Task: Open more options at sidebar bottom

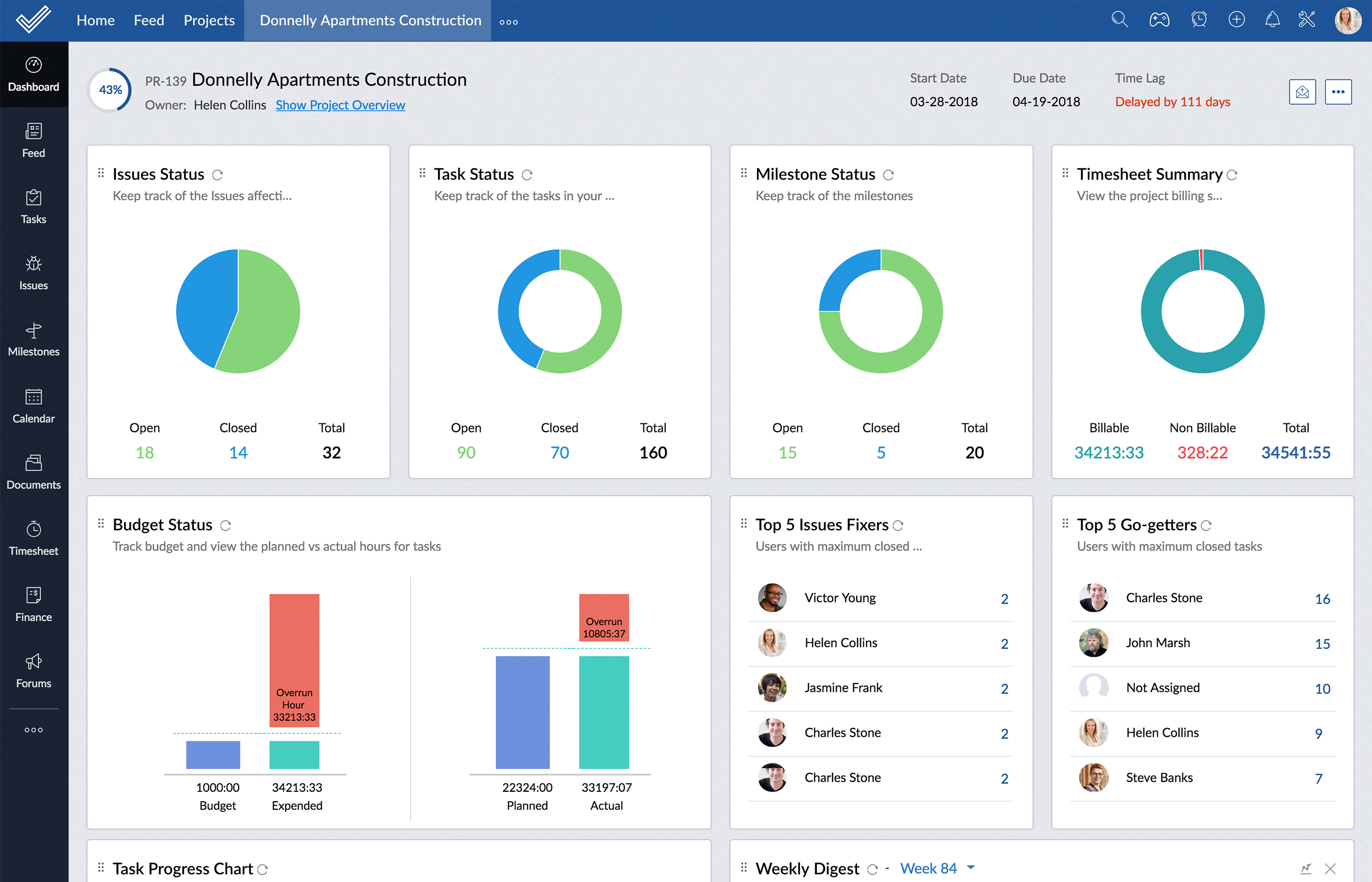Action: 33,729
